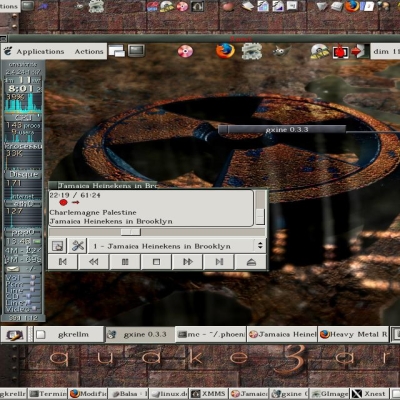Launch GIMP from the inner panel
The height and width of the screenshot is (400, 400).
[281, 51]
